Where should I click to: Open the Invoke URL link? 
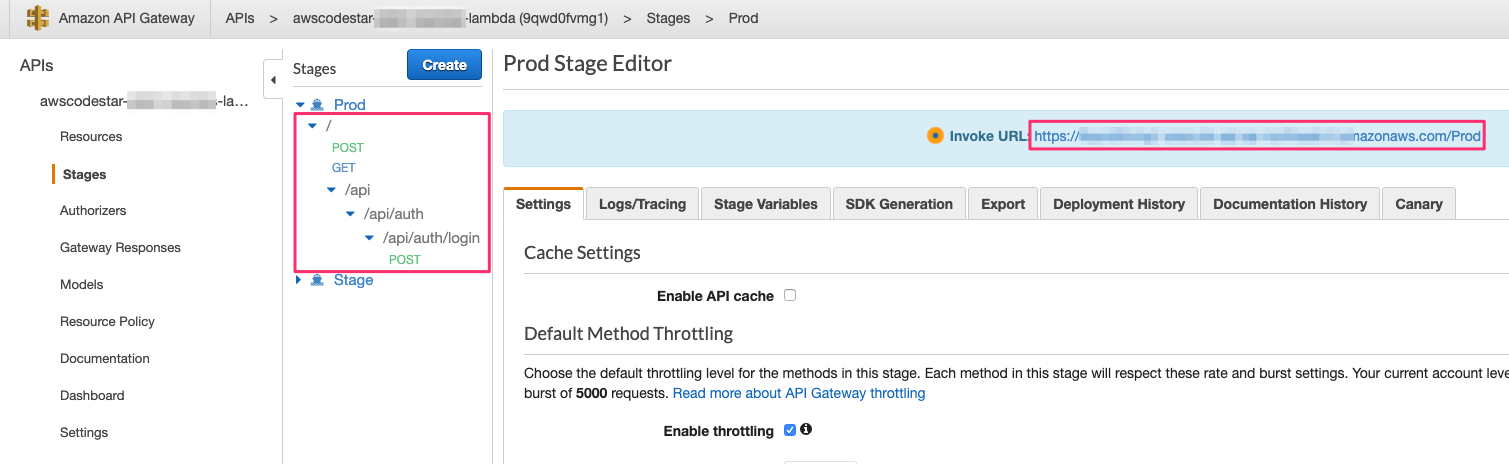(1257, 136)
